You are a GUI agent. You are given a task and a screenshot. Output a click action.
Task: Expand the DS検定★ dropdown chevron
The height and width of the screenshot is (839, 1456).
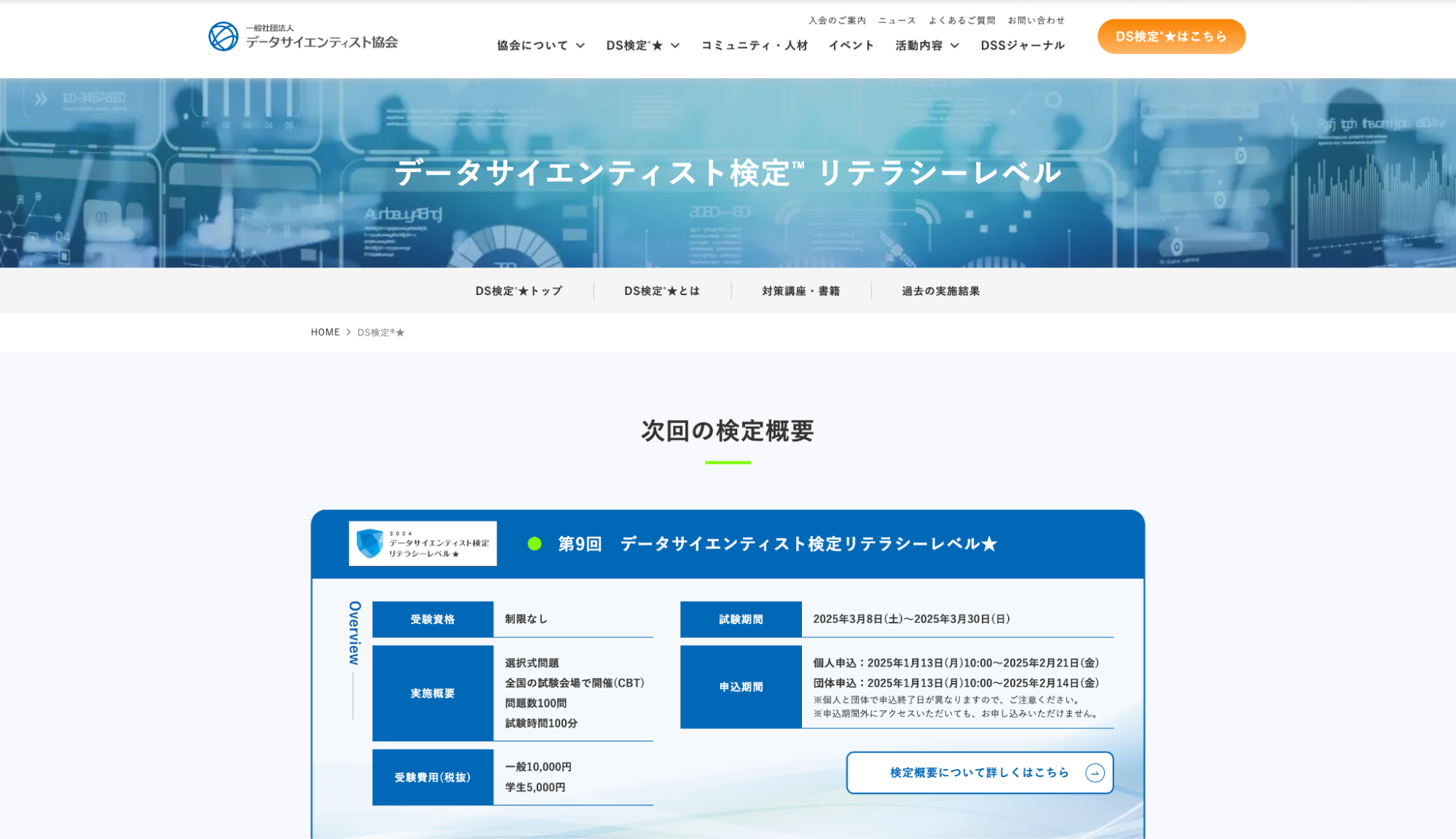[x=675, y=45]
